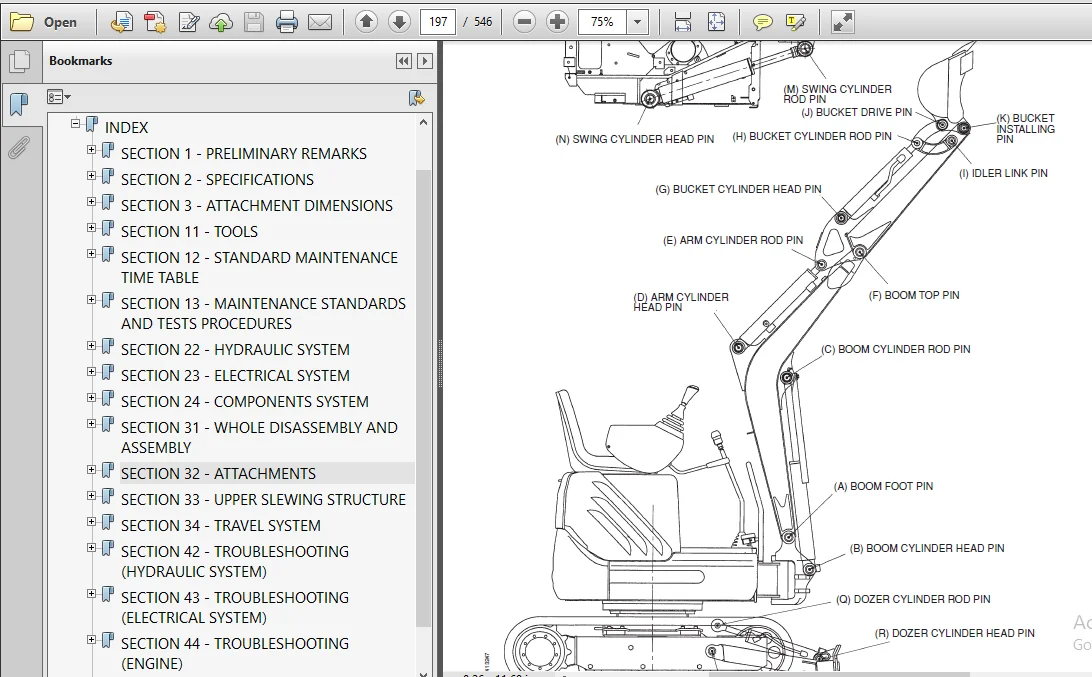Viewport: 1092px width, 677px height.
Task: Open the zoom percentage dropdown arrow
Action: pos(637,22)
